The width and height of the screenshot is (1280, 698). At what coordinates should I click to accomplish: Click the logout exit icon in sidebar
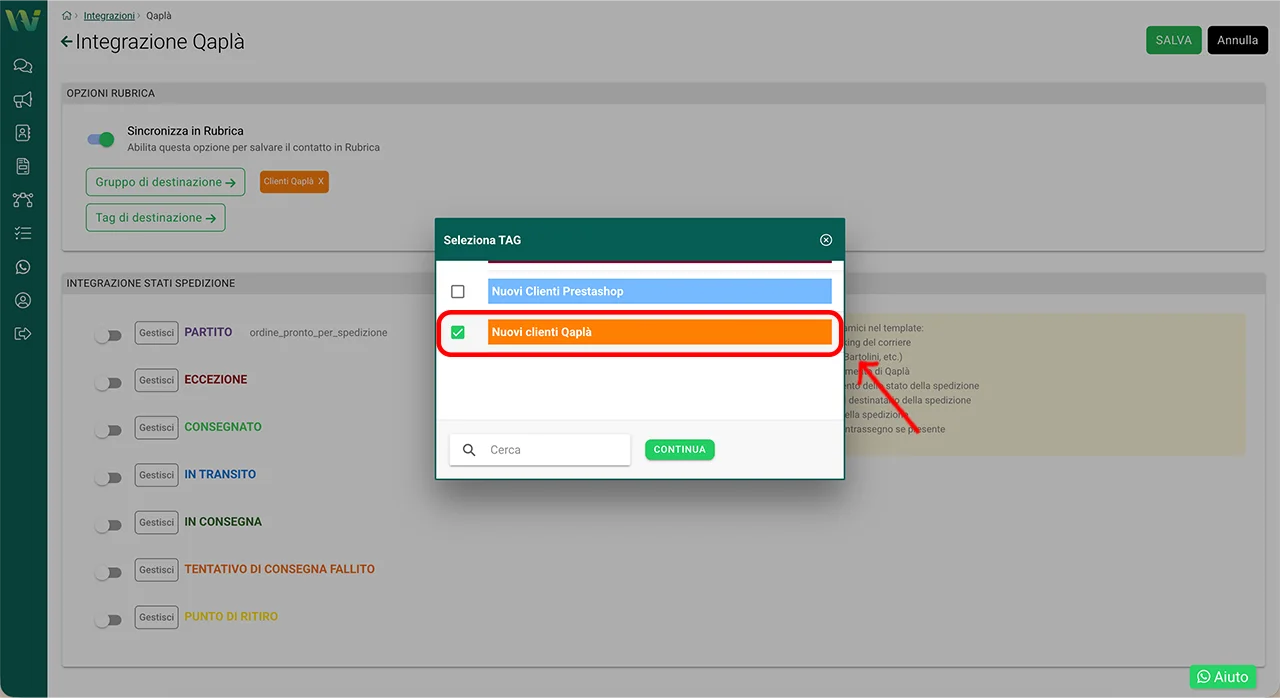coord(23,333)
